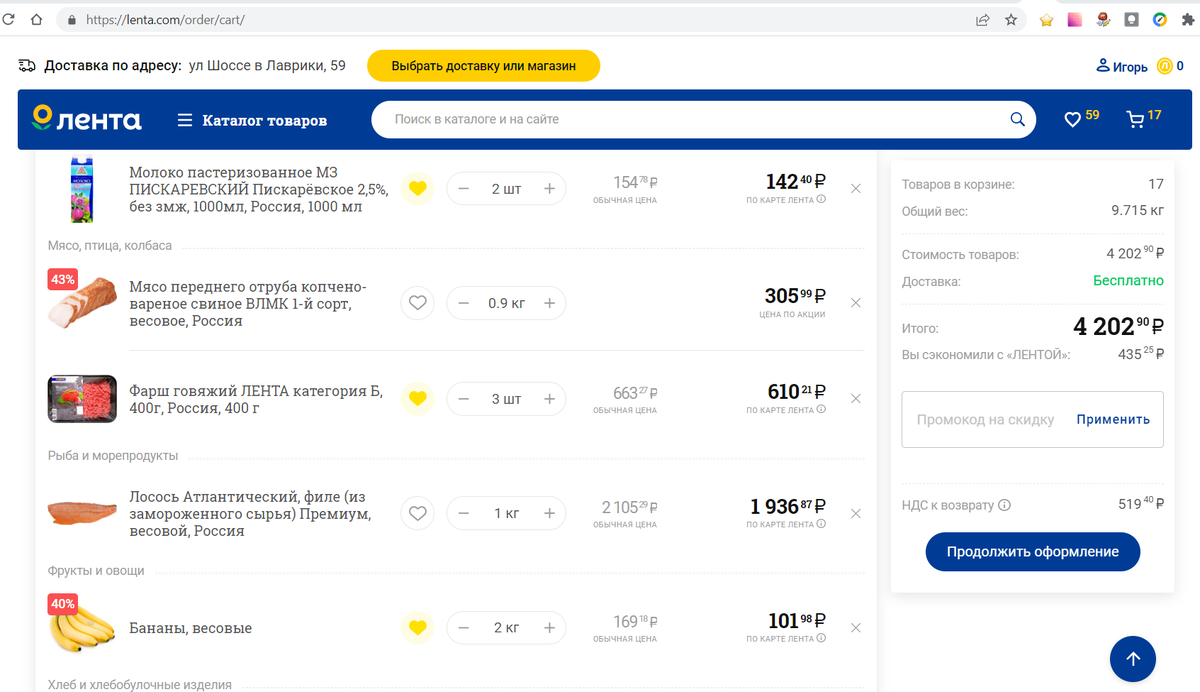The image size is (1200, 692).
Task: Open favorites heart with 59 items
Action: tap(1081, 118)
